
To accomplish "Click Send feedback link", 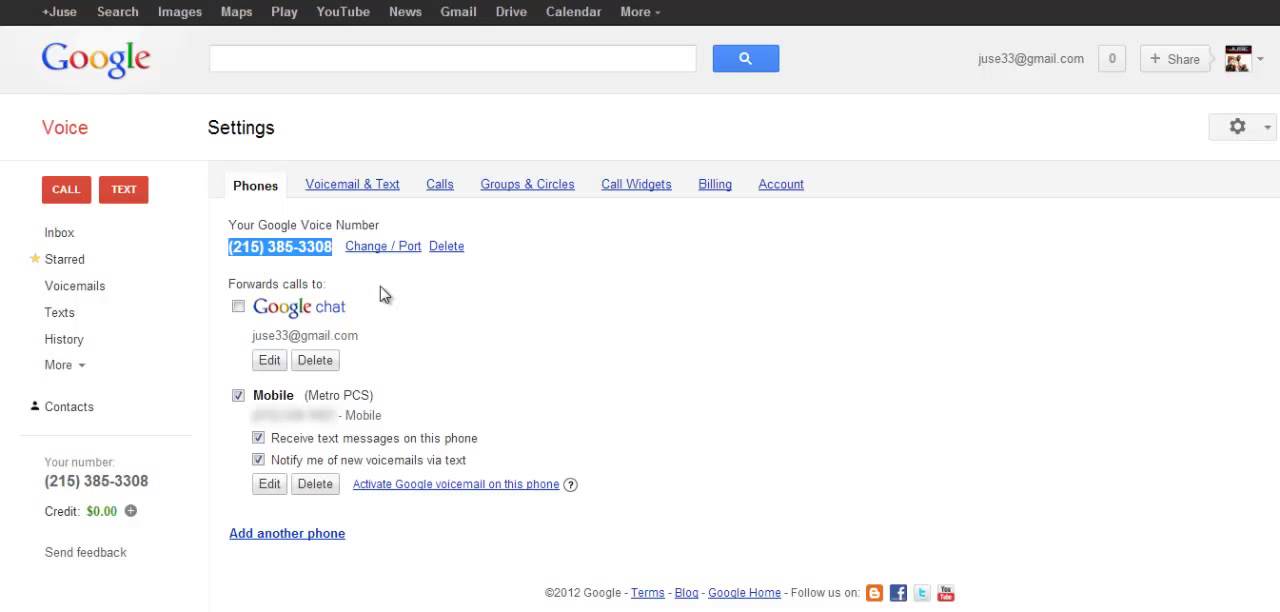I will [x=86, y=552].
